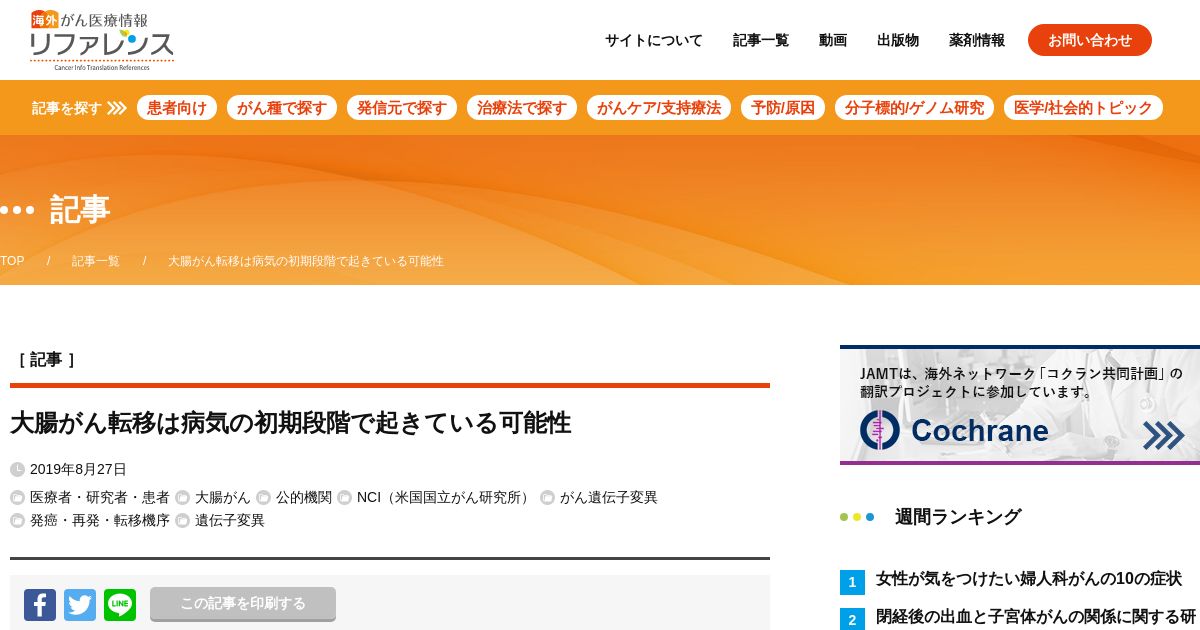Open 予防/原因 category
Image resolution: width=1200 pixels, height=630 pixels.
(783, 108)
